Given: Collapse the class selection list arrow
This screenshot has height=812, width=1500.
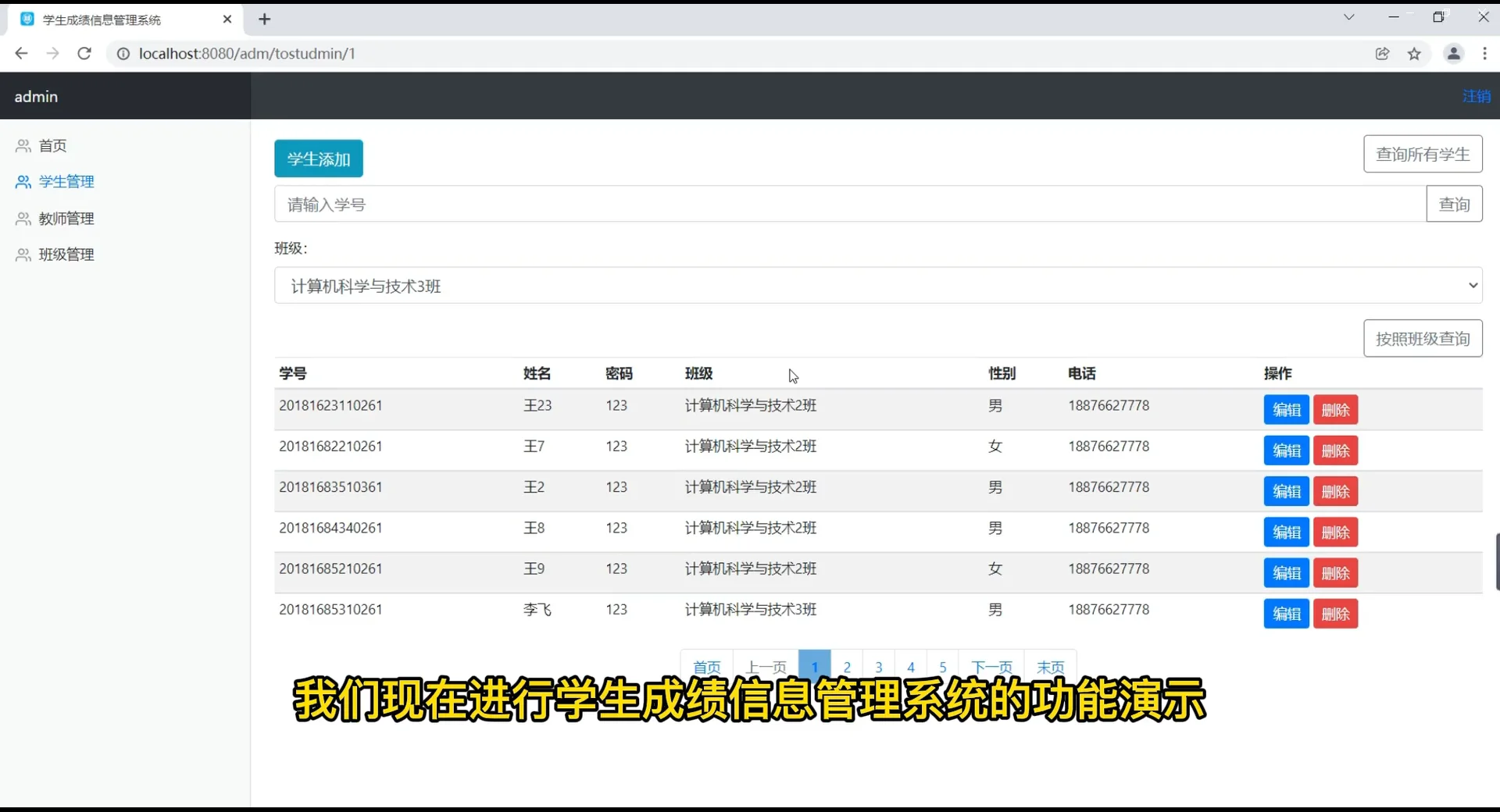Looking at the screenshot, I should coord(1473,286).
